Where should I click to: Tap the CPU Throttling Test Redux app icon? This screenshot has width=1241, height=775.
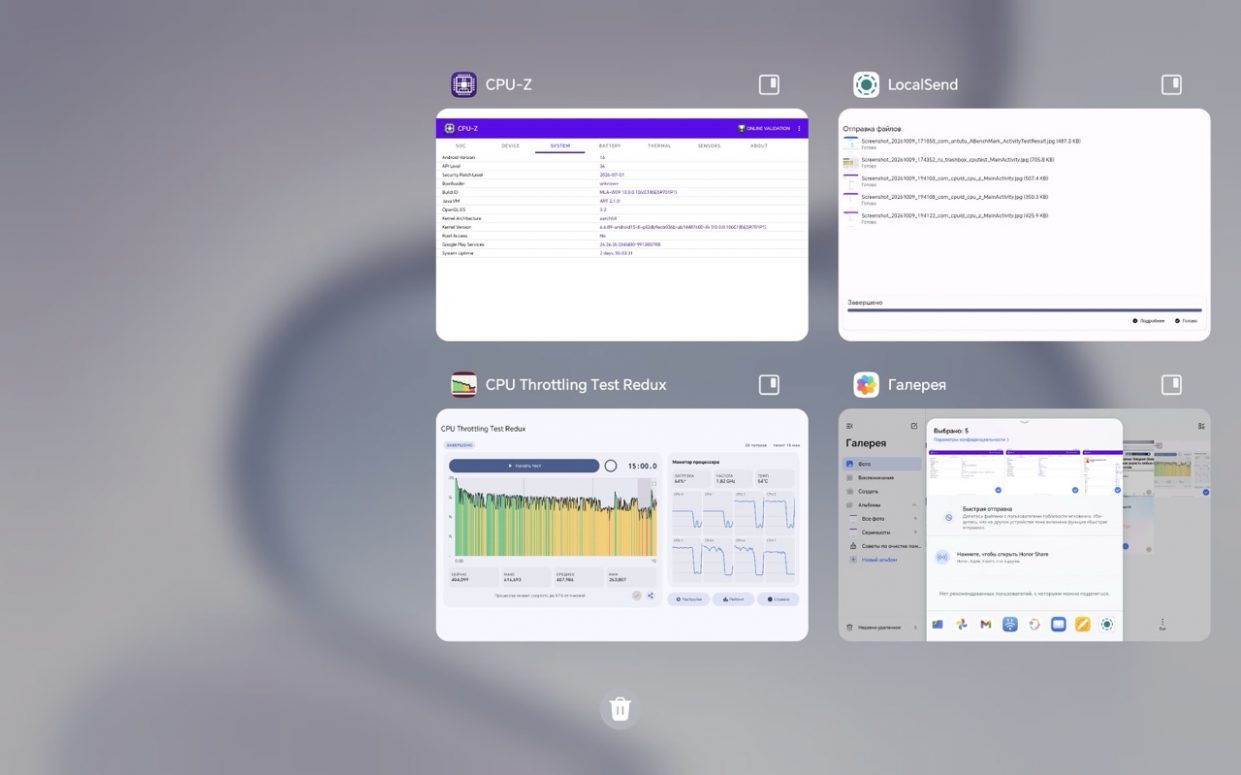click(463, 384)
